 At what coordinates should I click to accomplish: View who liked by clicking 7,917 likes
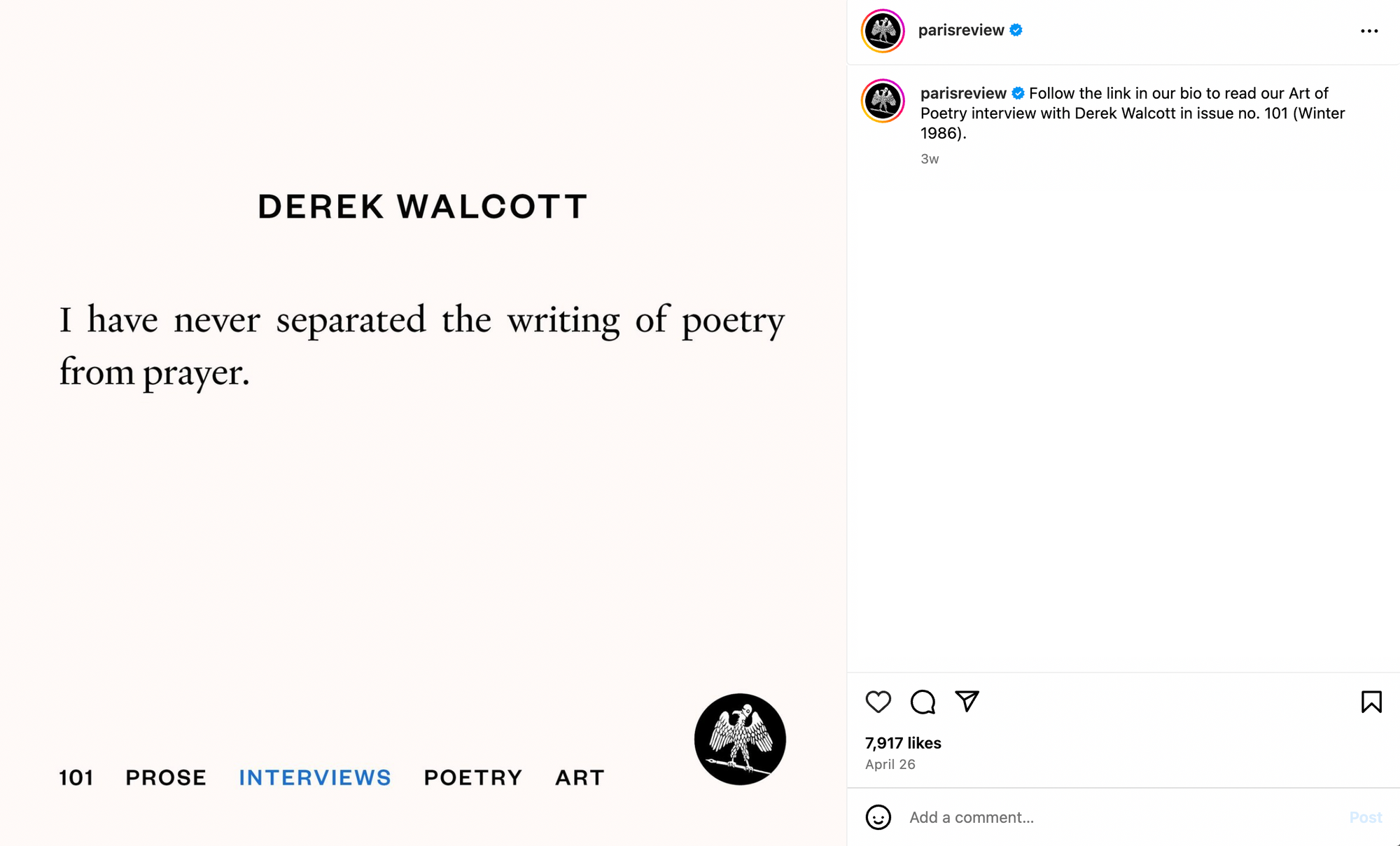(902, 743)
